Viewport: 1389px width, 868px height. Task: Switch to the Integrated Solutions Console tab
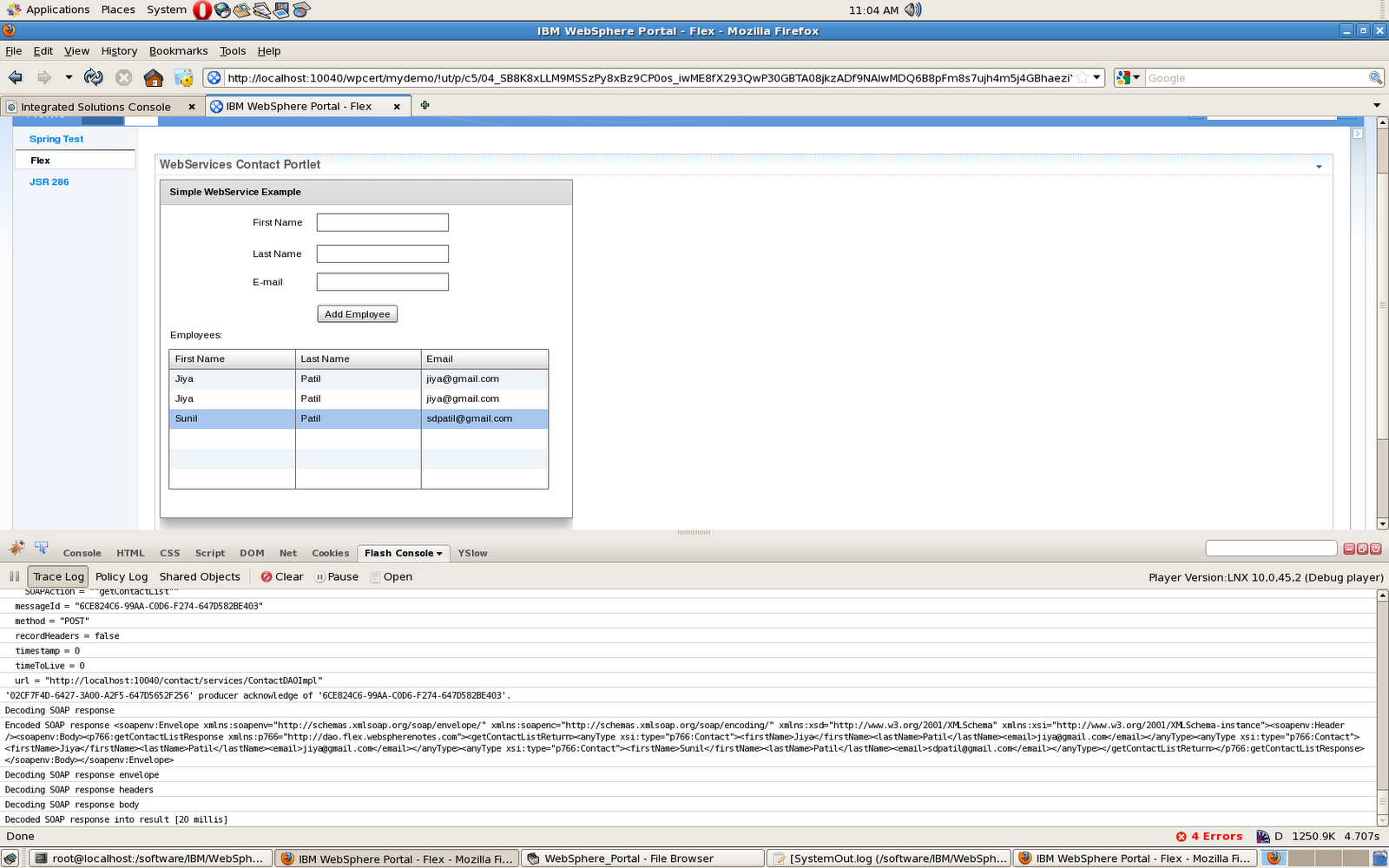click(x=95, y=106)
